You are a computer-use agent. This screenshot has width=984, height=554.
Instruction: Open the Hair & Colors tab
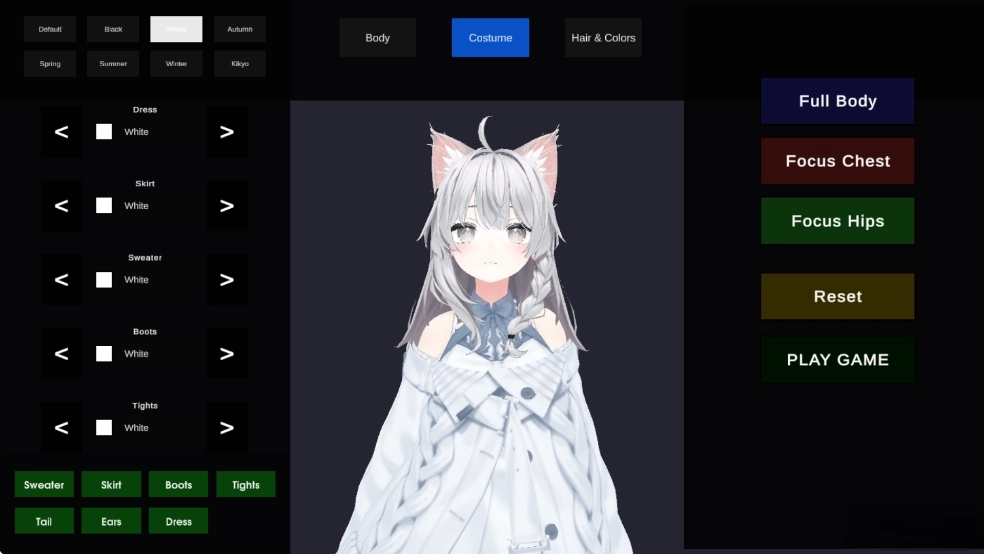[x=603, y=38]
